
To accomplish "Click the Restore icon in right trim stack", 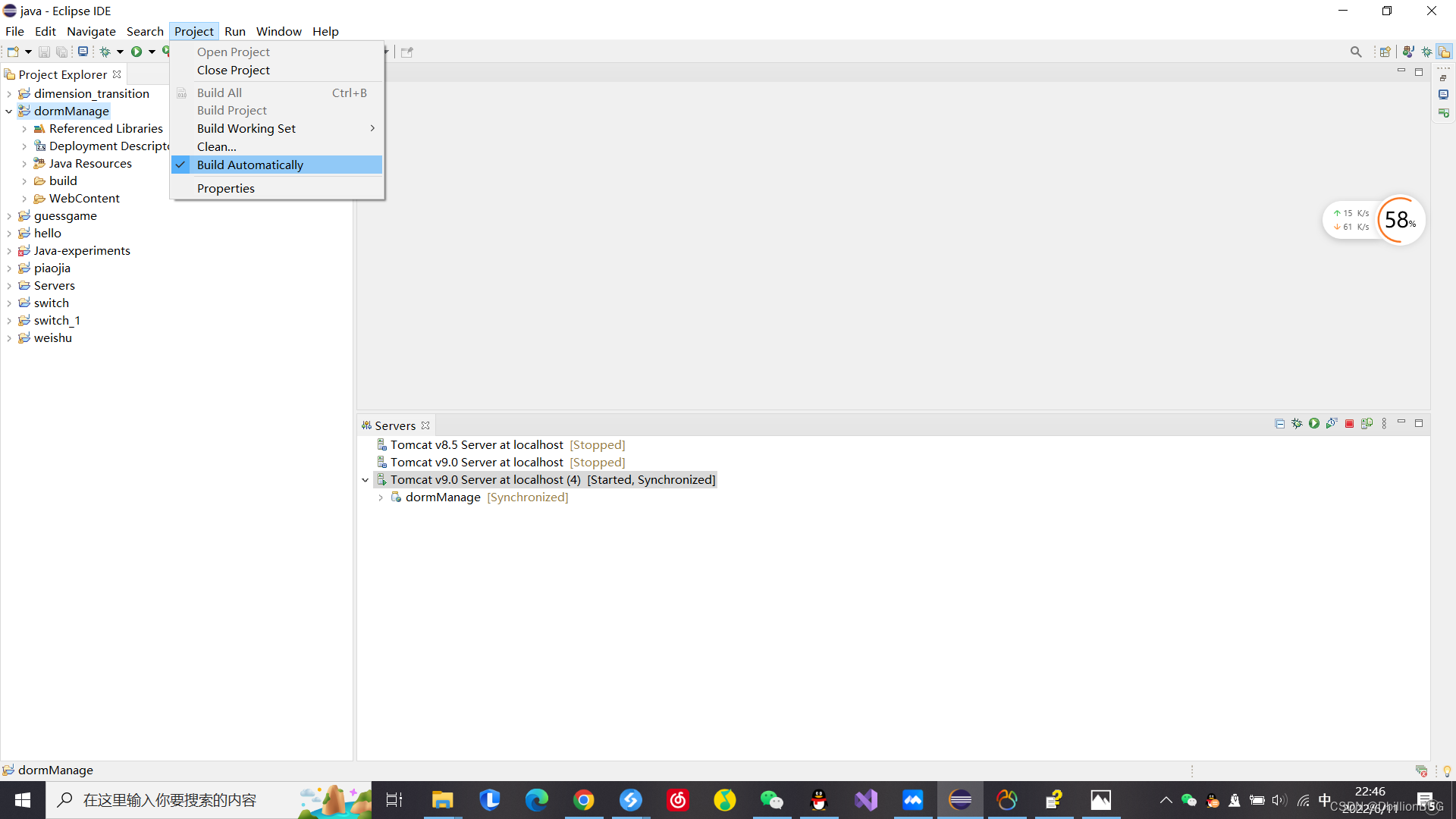I will click(x=1443, y=78).
